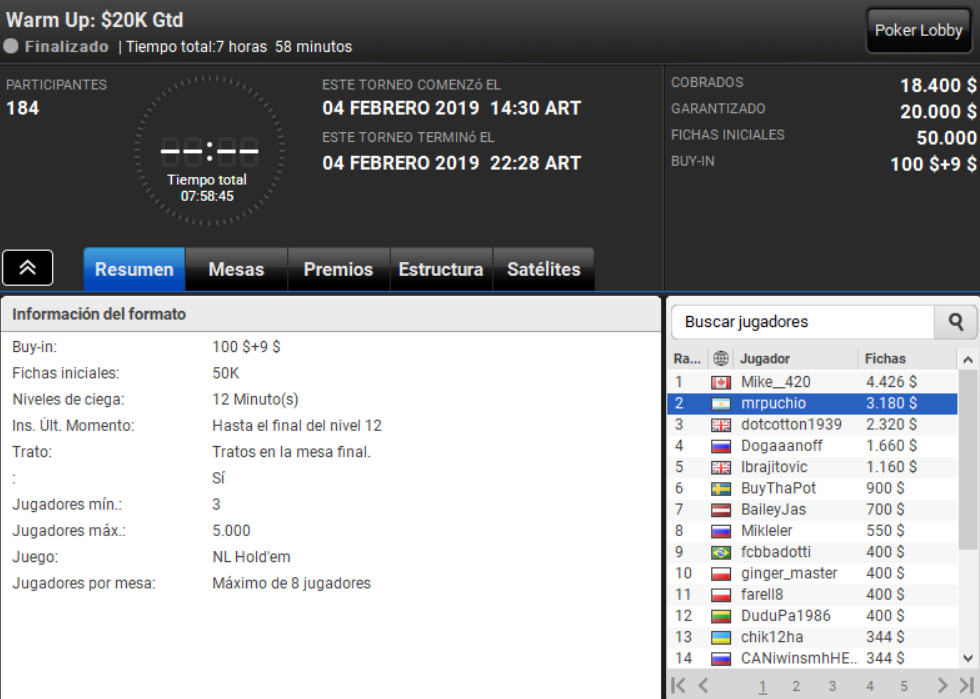Click the search magnifier icon

[x=956, y=321]
